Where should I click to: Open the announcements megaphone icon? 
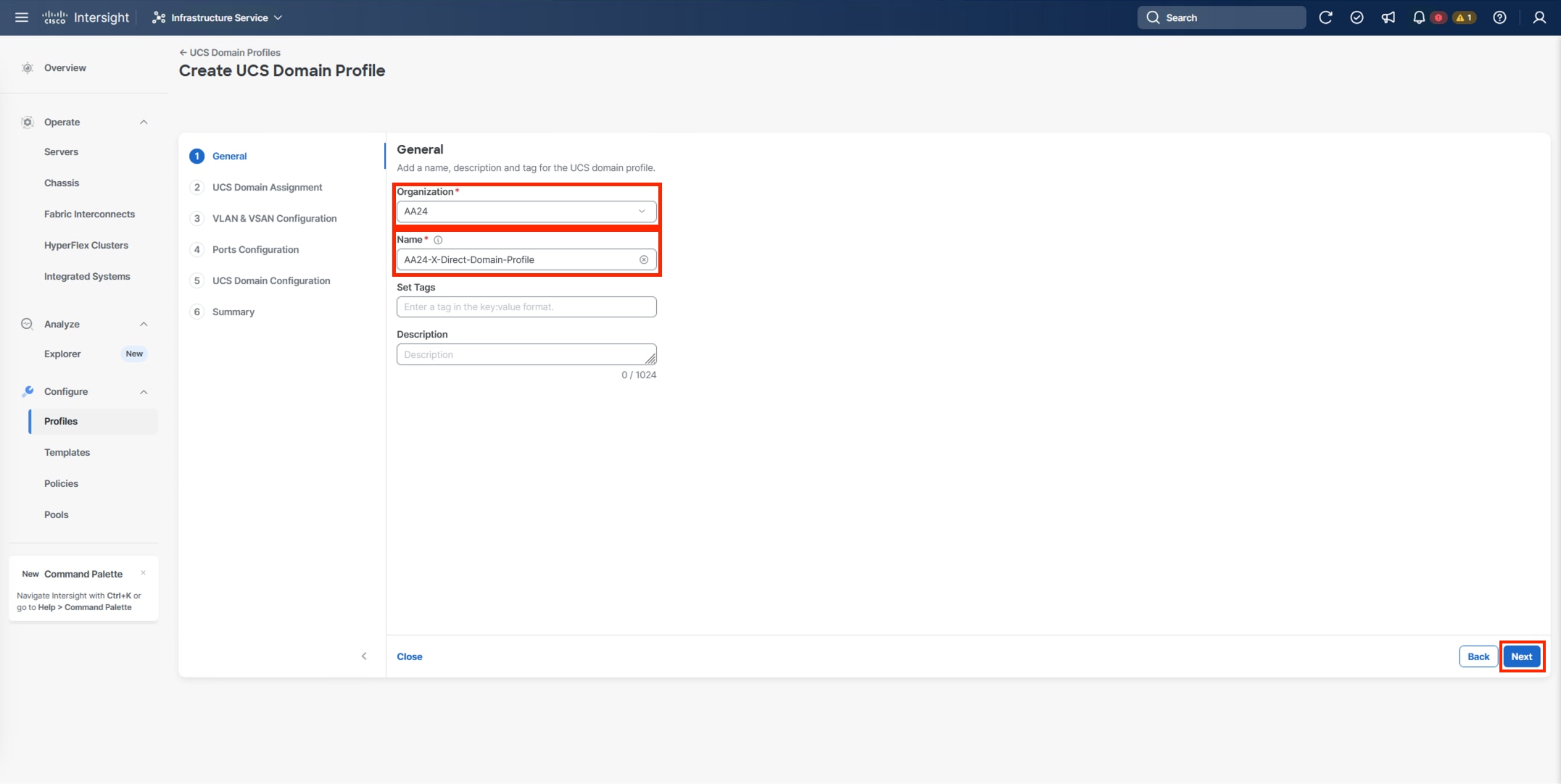(x=1388, y=17)
